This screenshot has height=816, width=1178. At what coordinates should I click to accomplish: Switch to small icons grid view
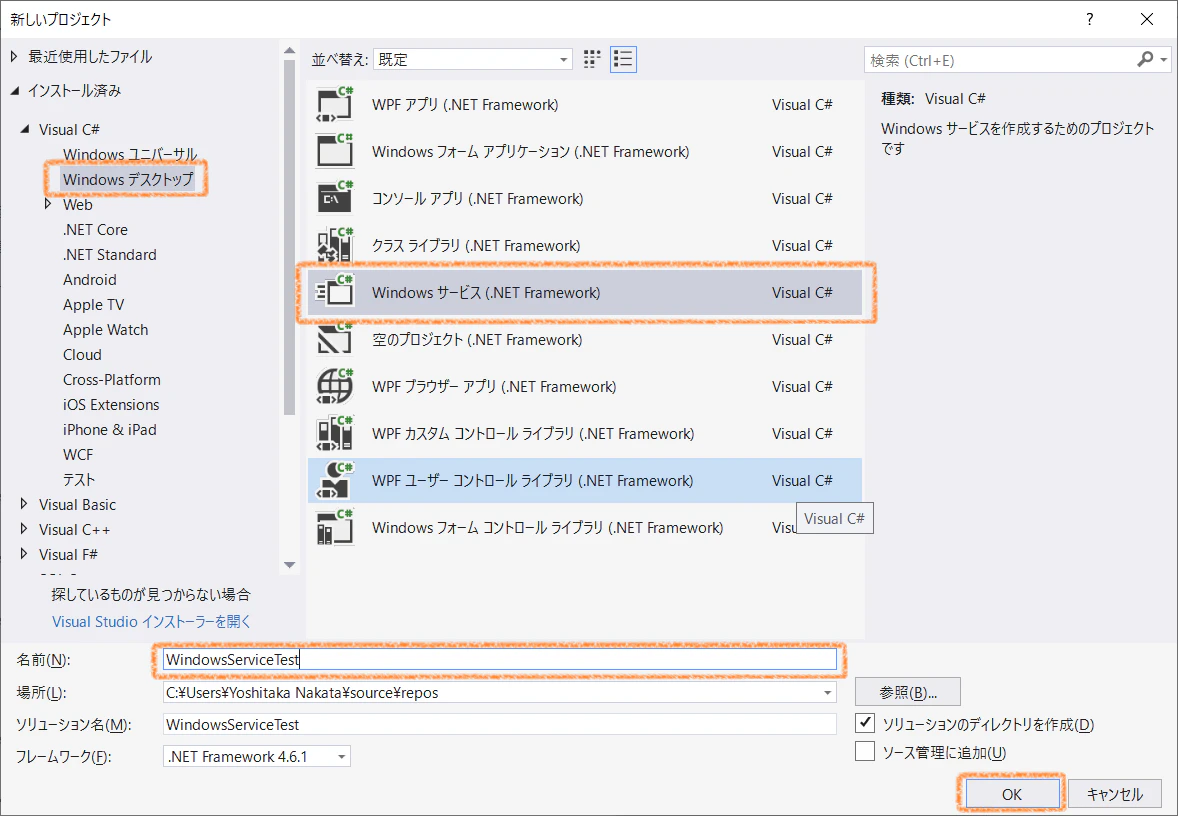[x=592, y=59]
